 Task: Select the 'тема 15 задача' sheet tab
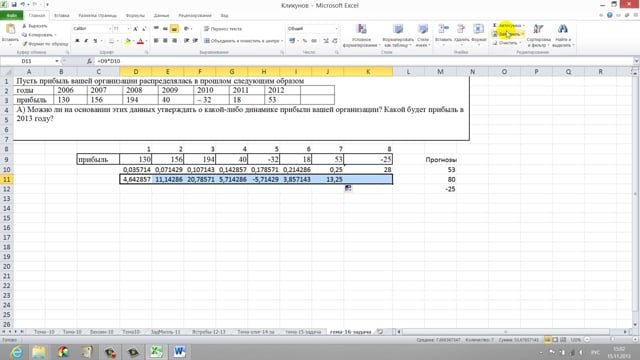pyautogui.click(x=303, y=332)
